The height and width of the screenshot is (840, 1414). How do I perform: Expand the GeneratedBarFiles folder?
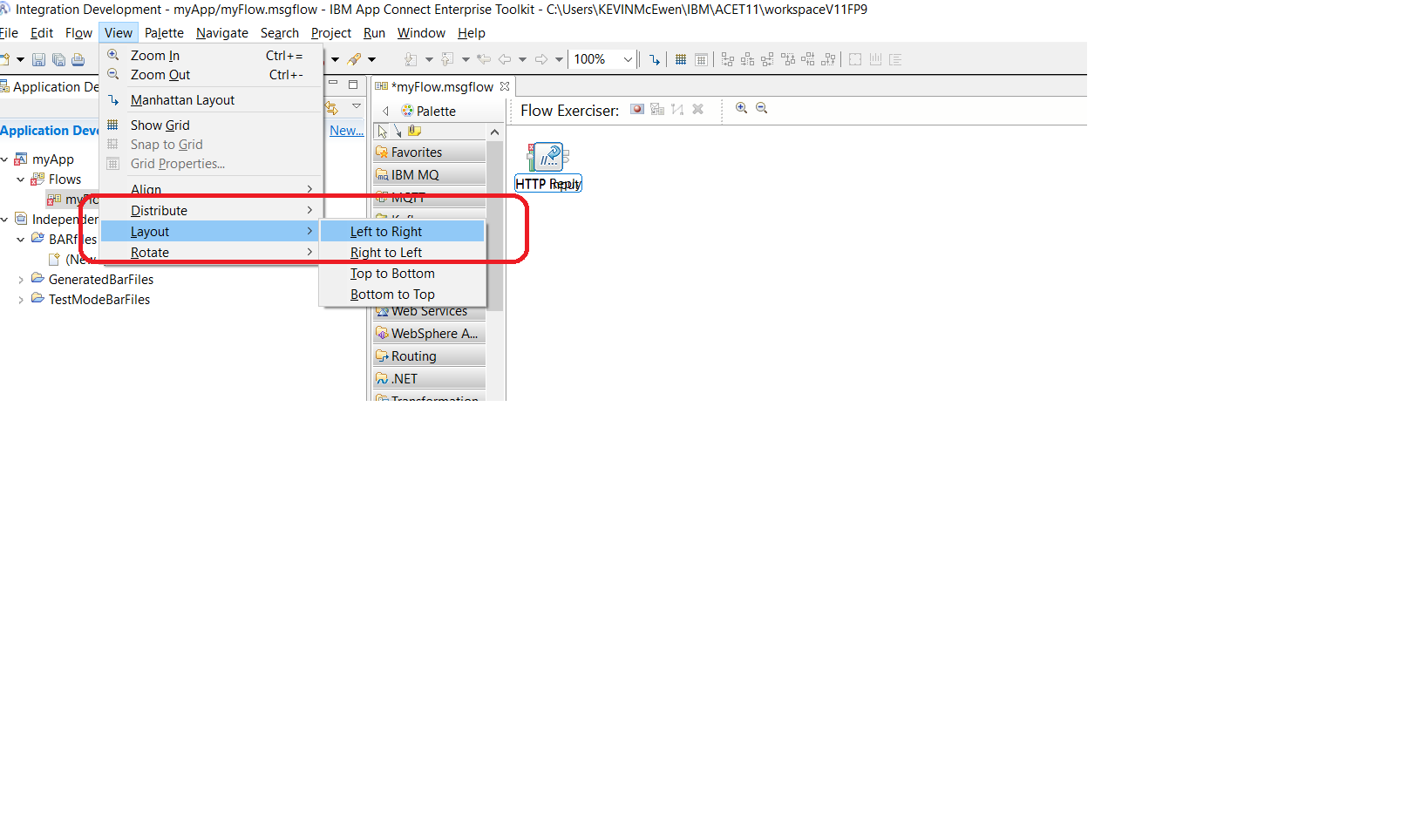coord(21,280)
